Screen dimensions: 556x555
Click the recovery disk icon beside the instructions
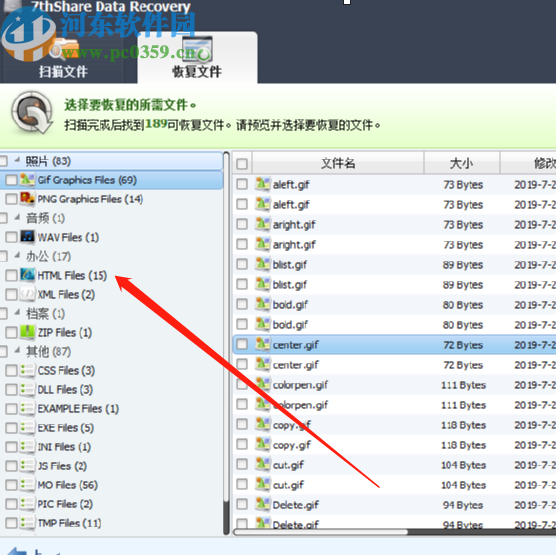[32, 112]
